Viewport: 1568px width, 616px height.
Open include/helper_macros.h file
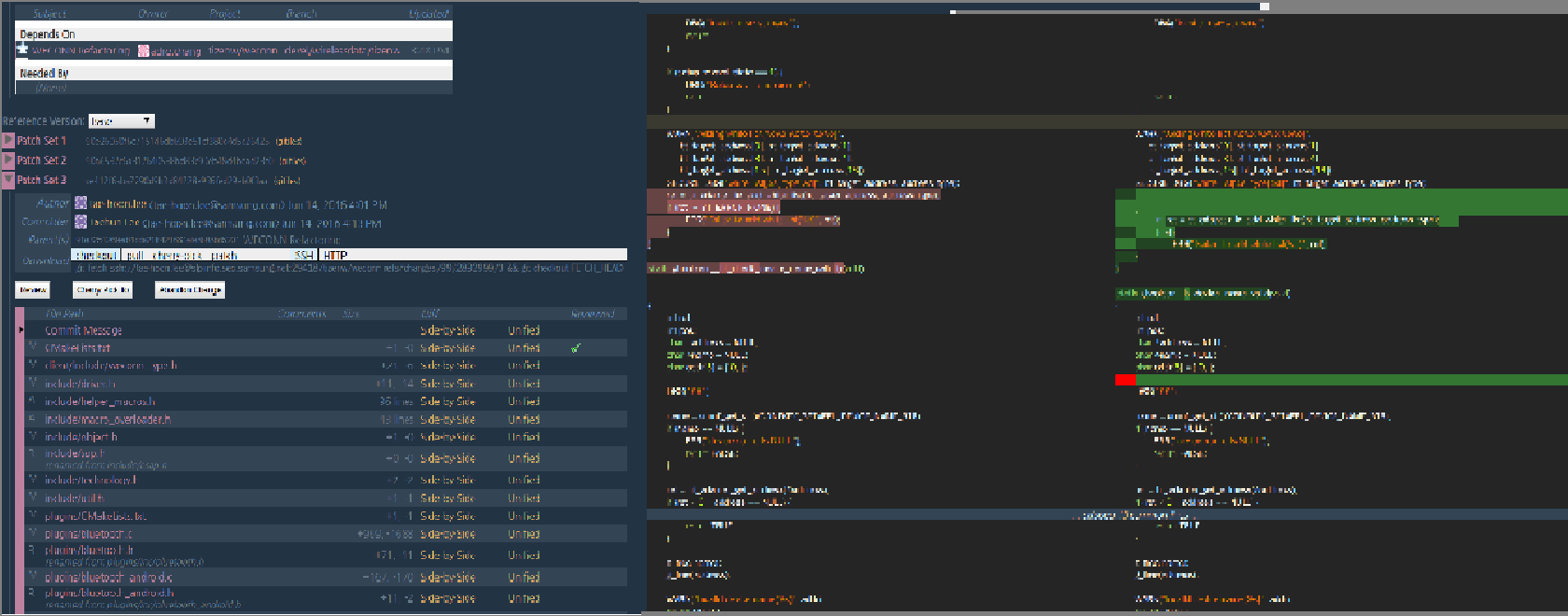click(x=100, y=401)
